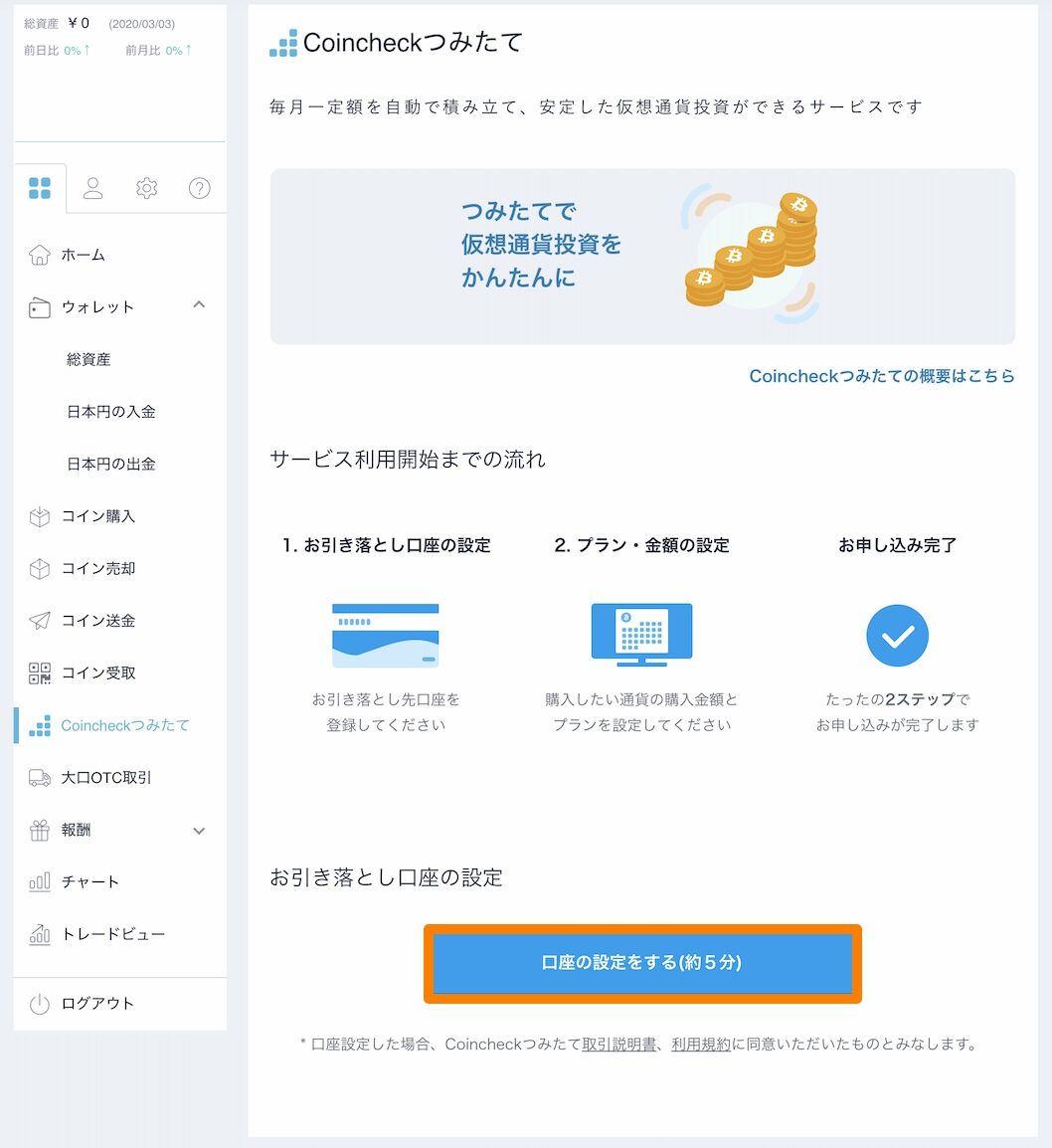
Task: Go to コイン受取
Action: pyautogui.click(x=98, y=672)
